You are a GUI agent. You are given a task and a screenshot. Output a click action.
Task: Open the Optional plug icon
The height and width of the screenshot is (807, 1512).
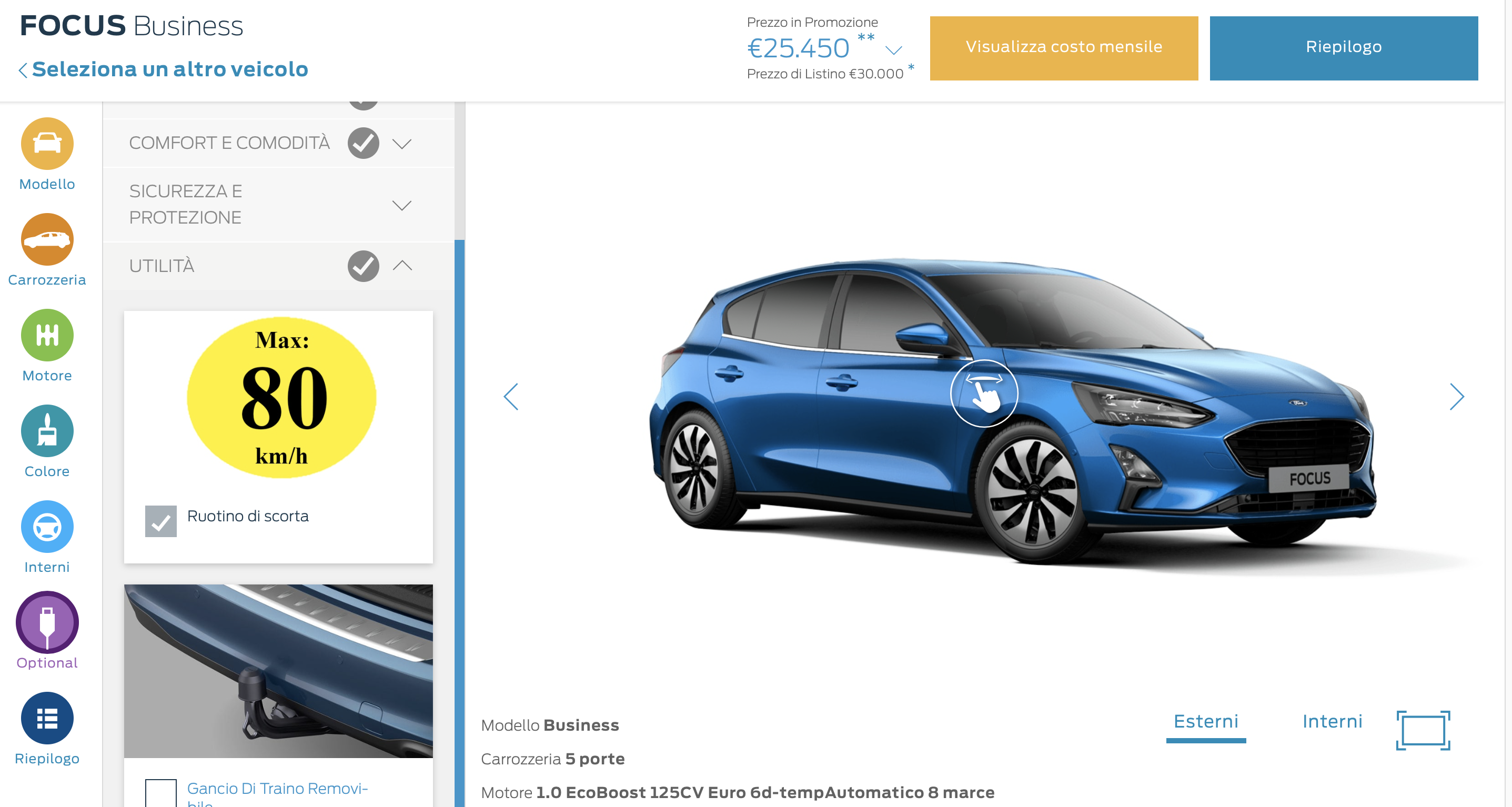pos(47,622)
